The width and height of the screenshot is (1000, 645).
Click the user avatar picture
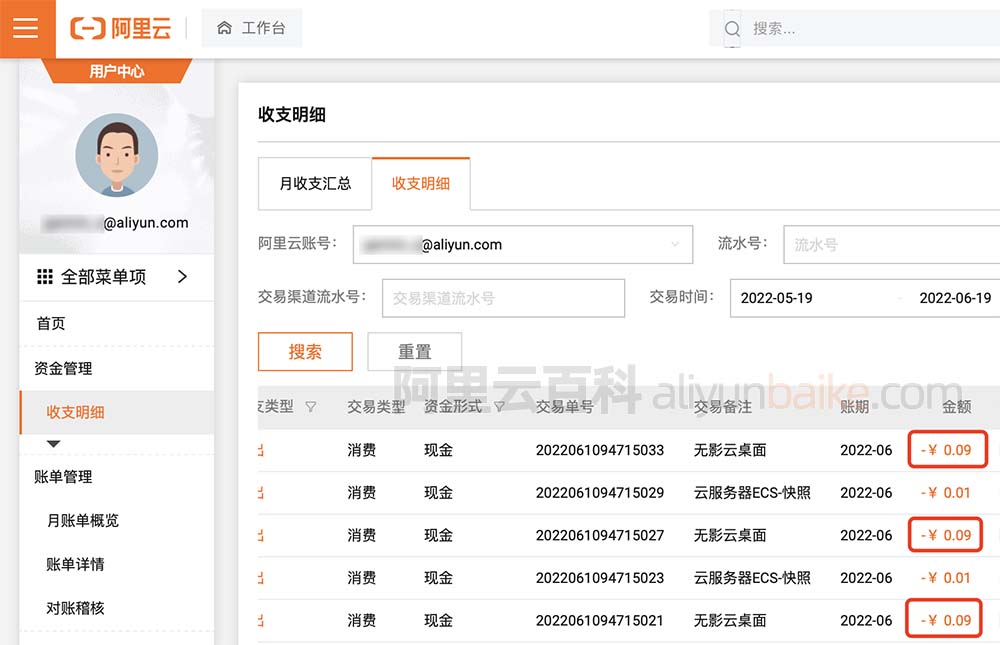point(117,154)
